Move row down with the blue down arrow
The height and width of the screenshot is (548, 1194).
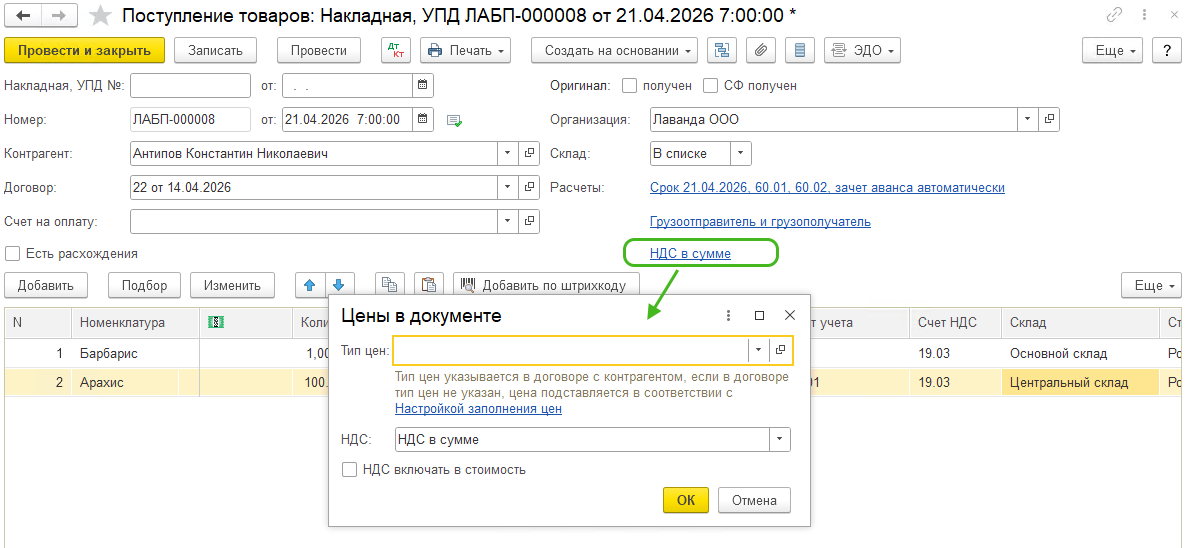(x=338, y=285)
